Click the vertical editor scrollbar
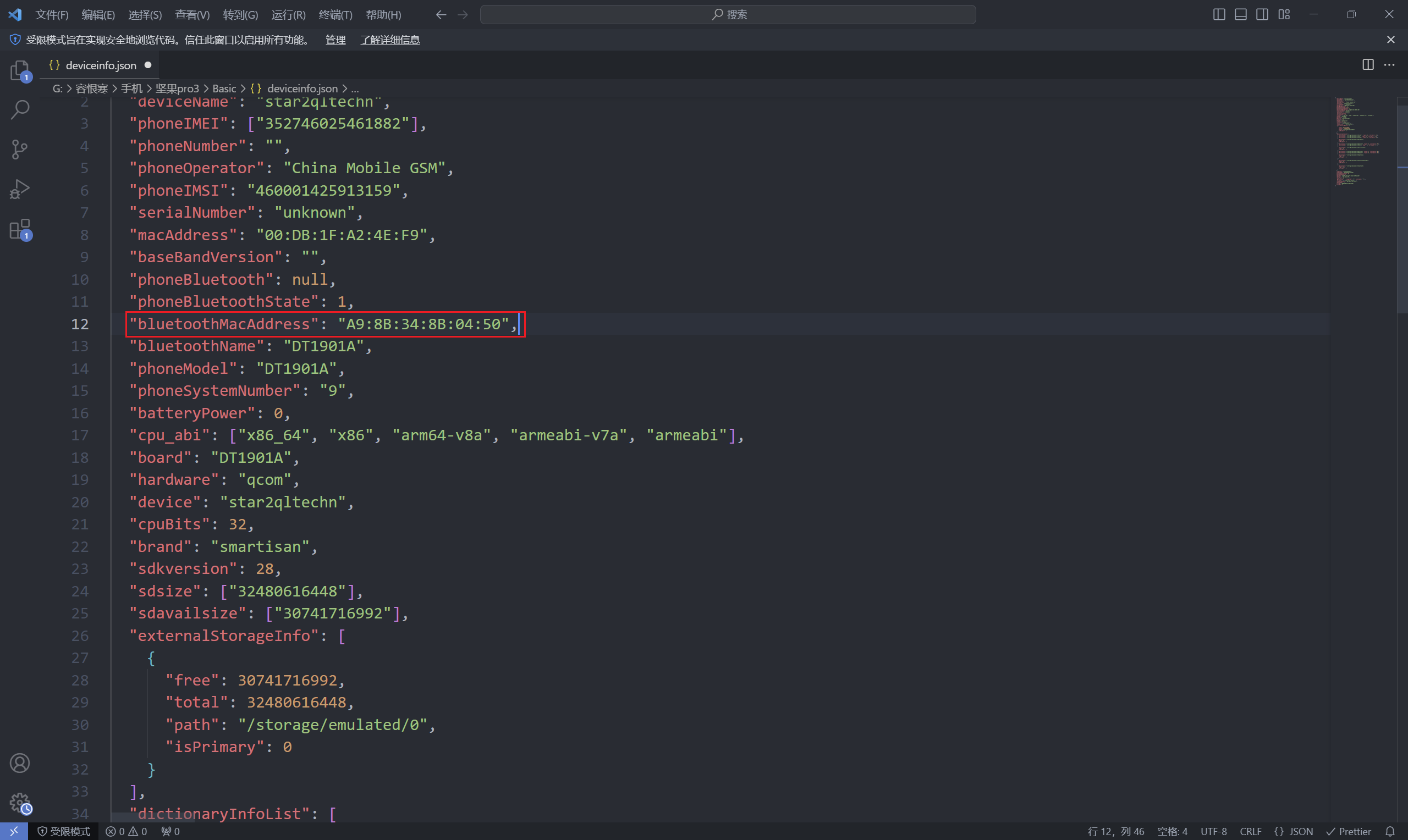Viewport: 1408px width, 840px height. 1402,209
